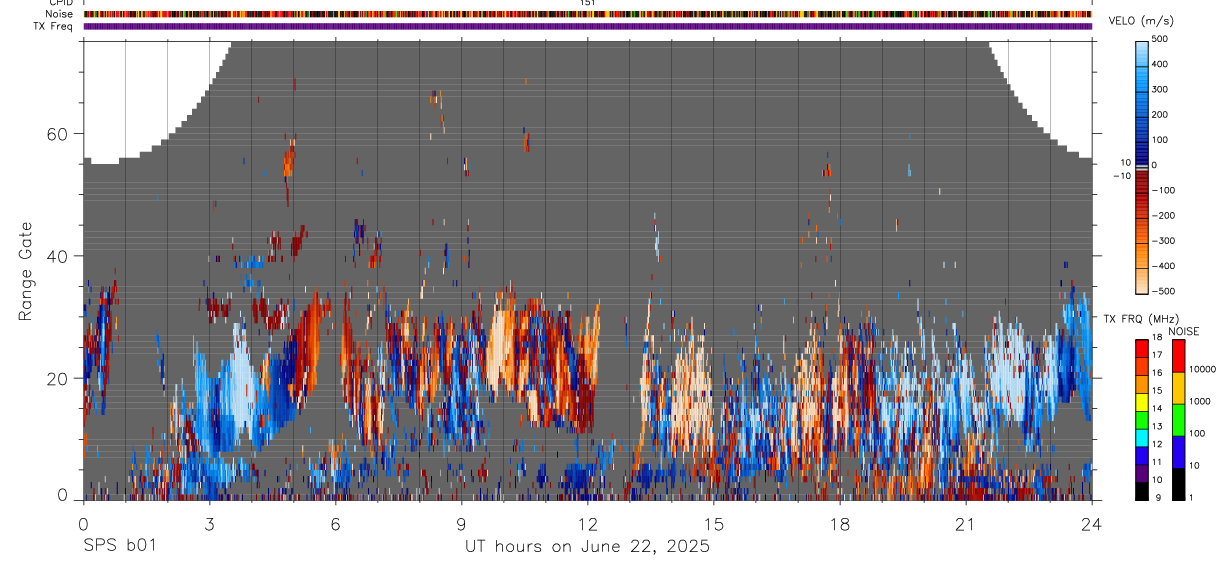Image resolution: width=1228 pixels, height=567 pixels.
Task: Click the x-axis tick label '6'
Action: pos(335,525)
